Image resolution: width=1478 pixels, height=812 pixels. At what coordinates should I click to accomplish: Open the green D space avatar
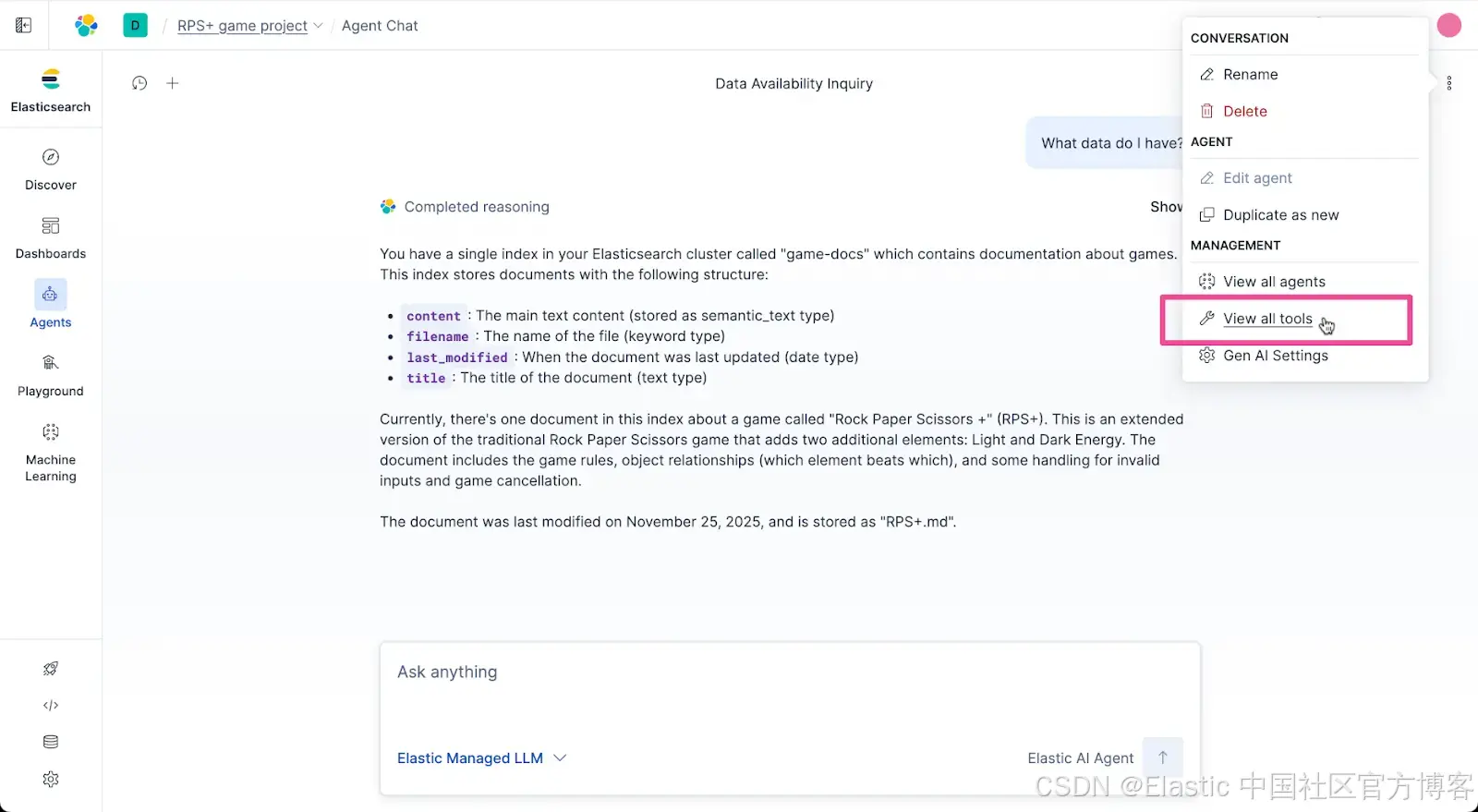(x=135, y=25)
